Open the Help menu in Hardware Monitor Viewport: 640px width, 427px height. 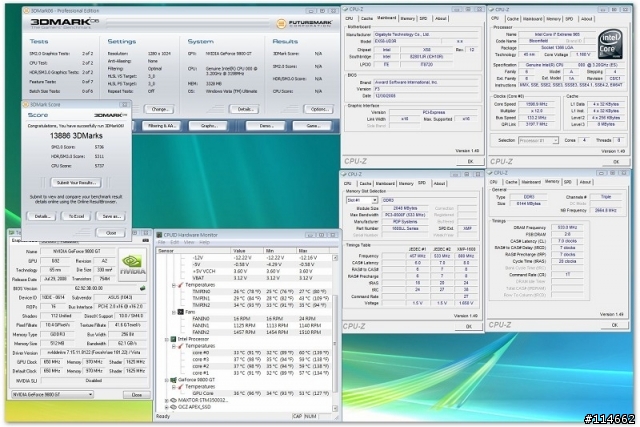[204, 242]
